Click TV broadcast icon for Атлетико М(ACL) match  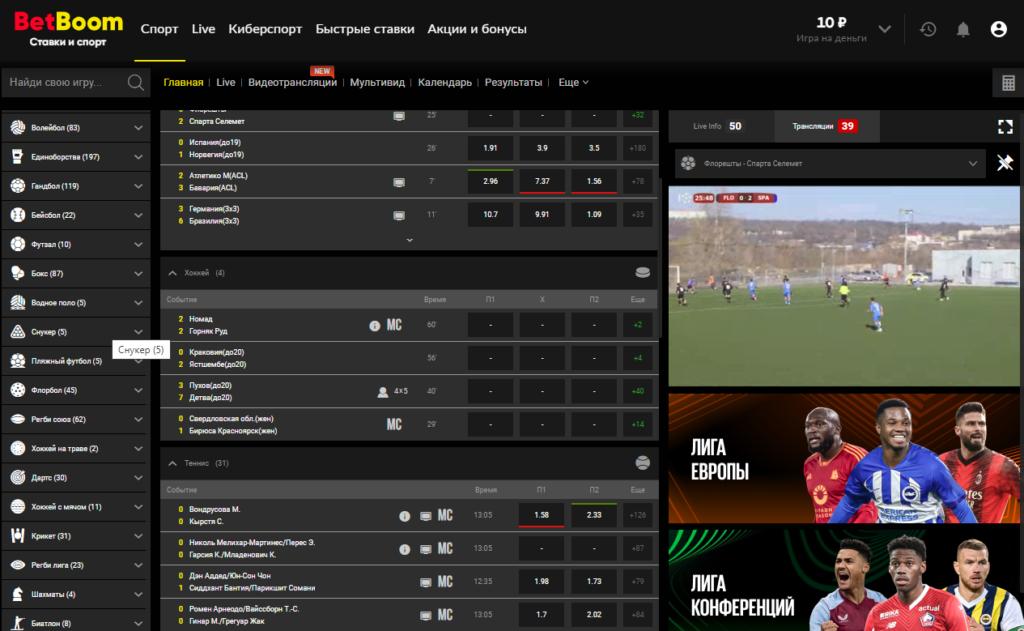click(x=399, y=182)
